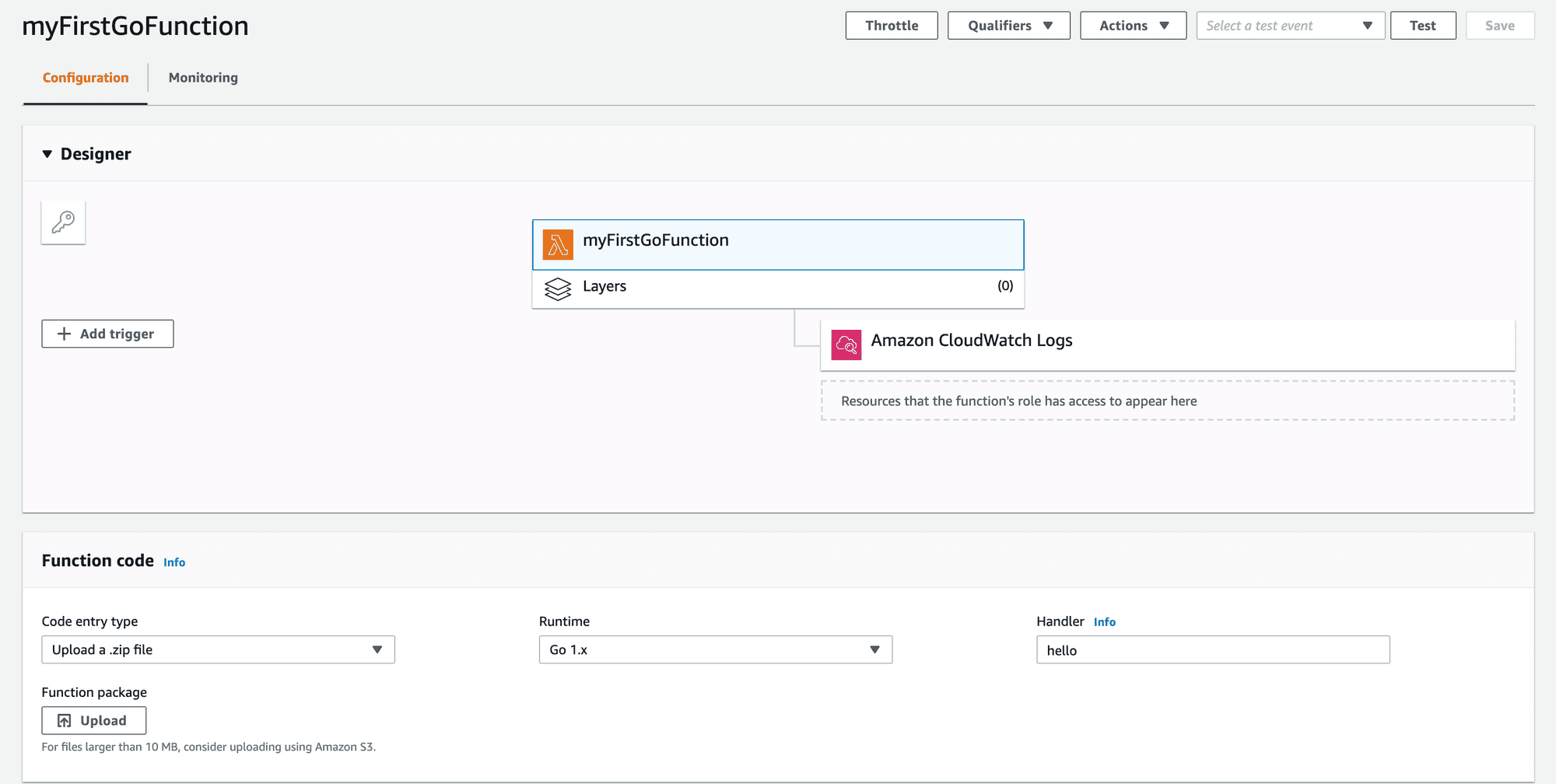Collapse the Designer section triangle

coord(47,154)
